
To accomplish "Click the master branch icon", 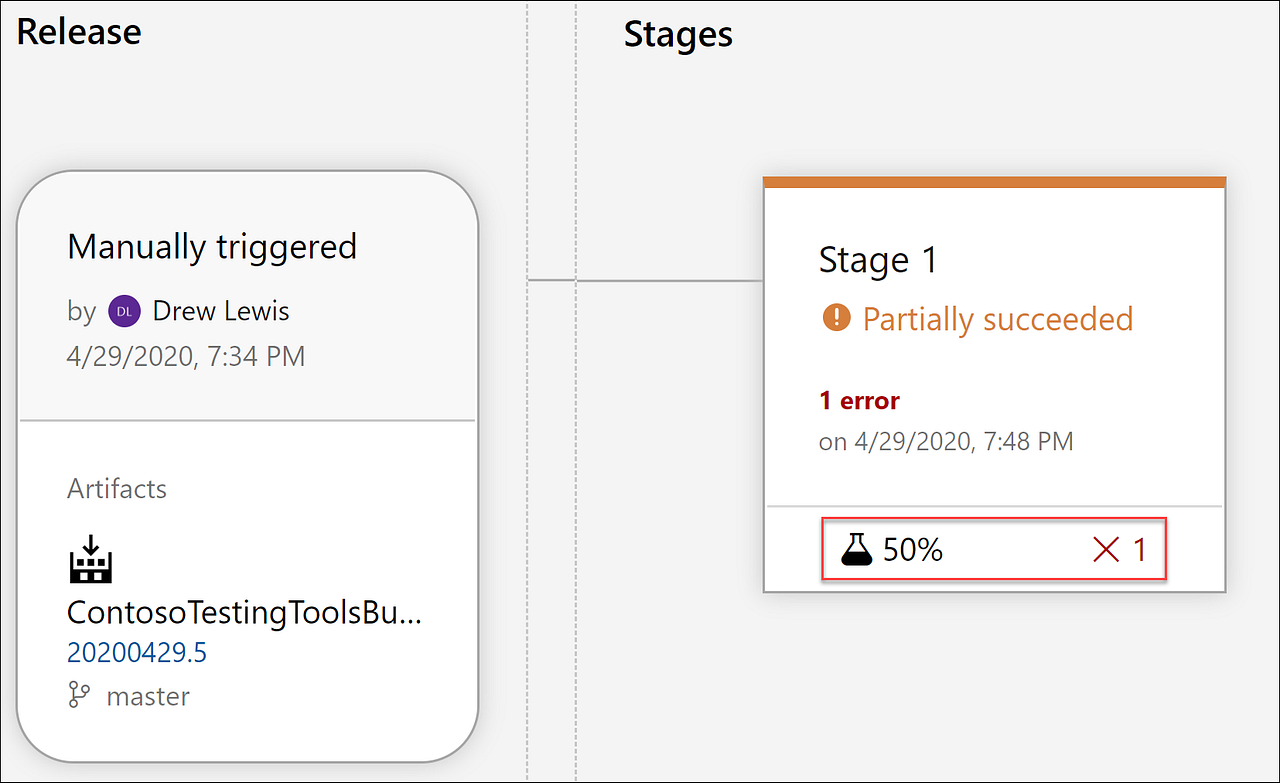I will click(79, 696).
